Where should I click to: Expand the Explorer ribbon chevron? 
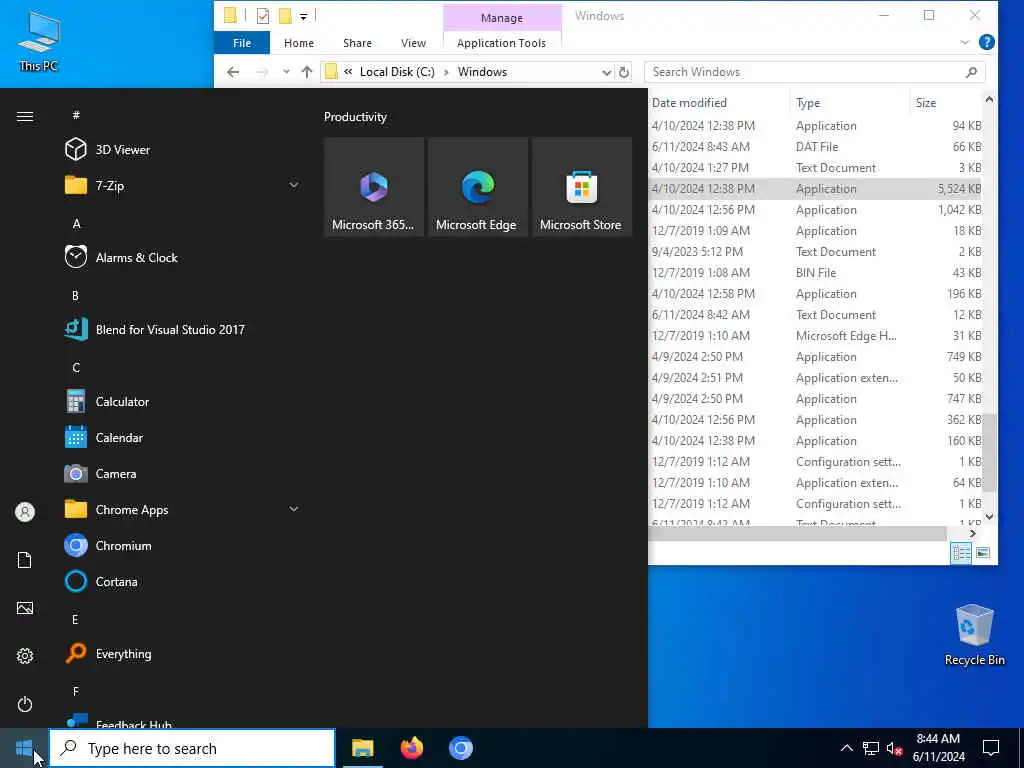[965, 42]
